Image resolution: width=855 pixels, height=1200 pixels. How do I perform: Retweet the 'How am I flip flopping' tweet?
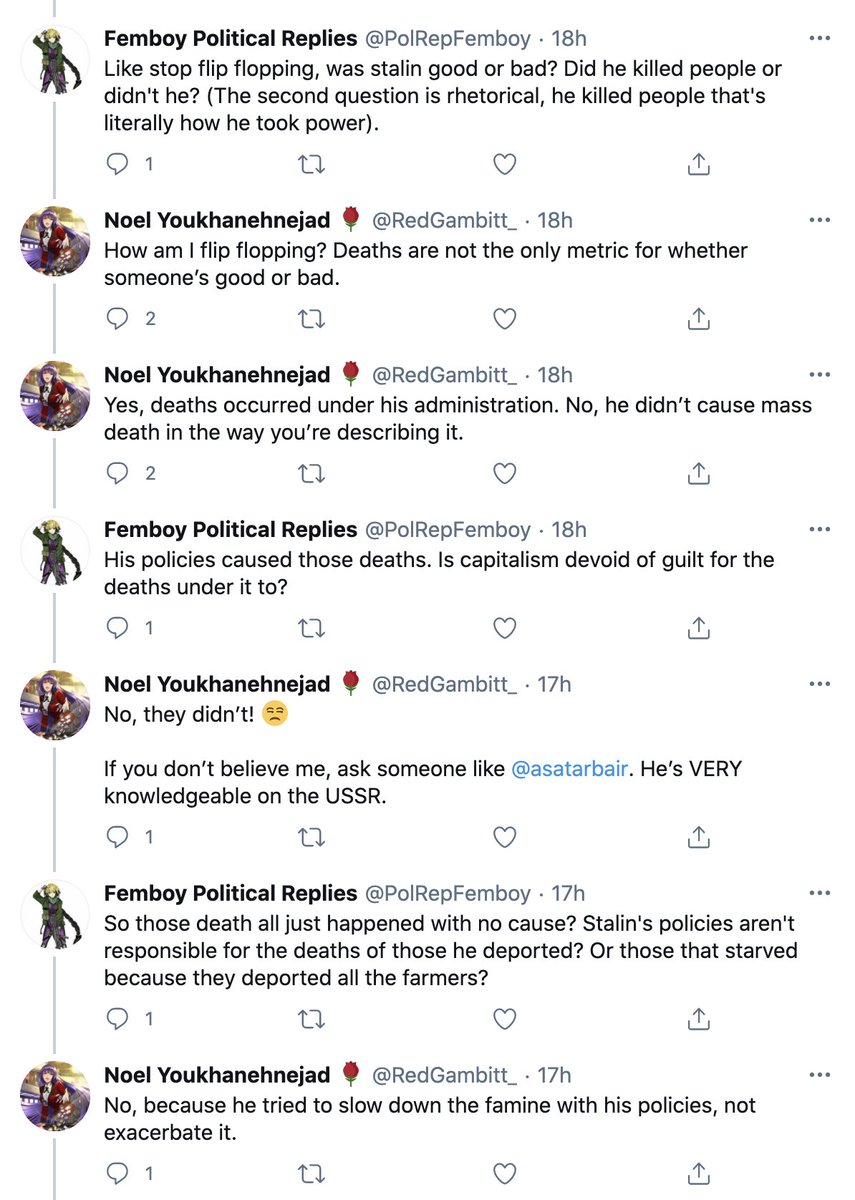tap(311, 319)
